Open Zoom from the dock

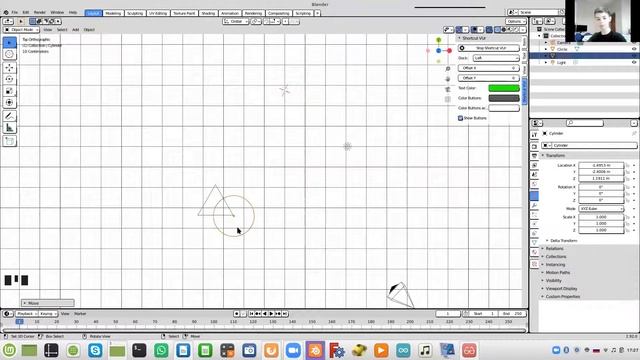[293, 350]
